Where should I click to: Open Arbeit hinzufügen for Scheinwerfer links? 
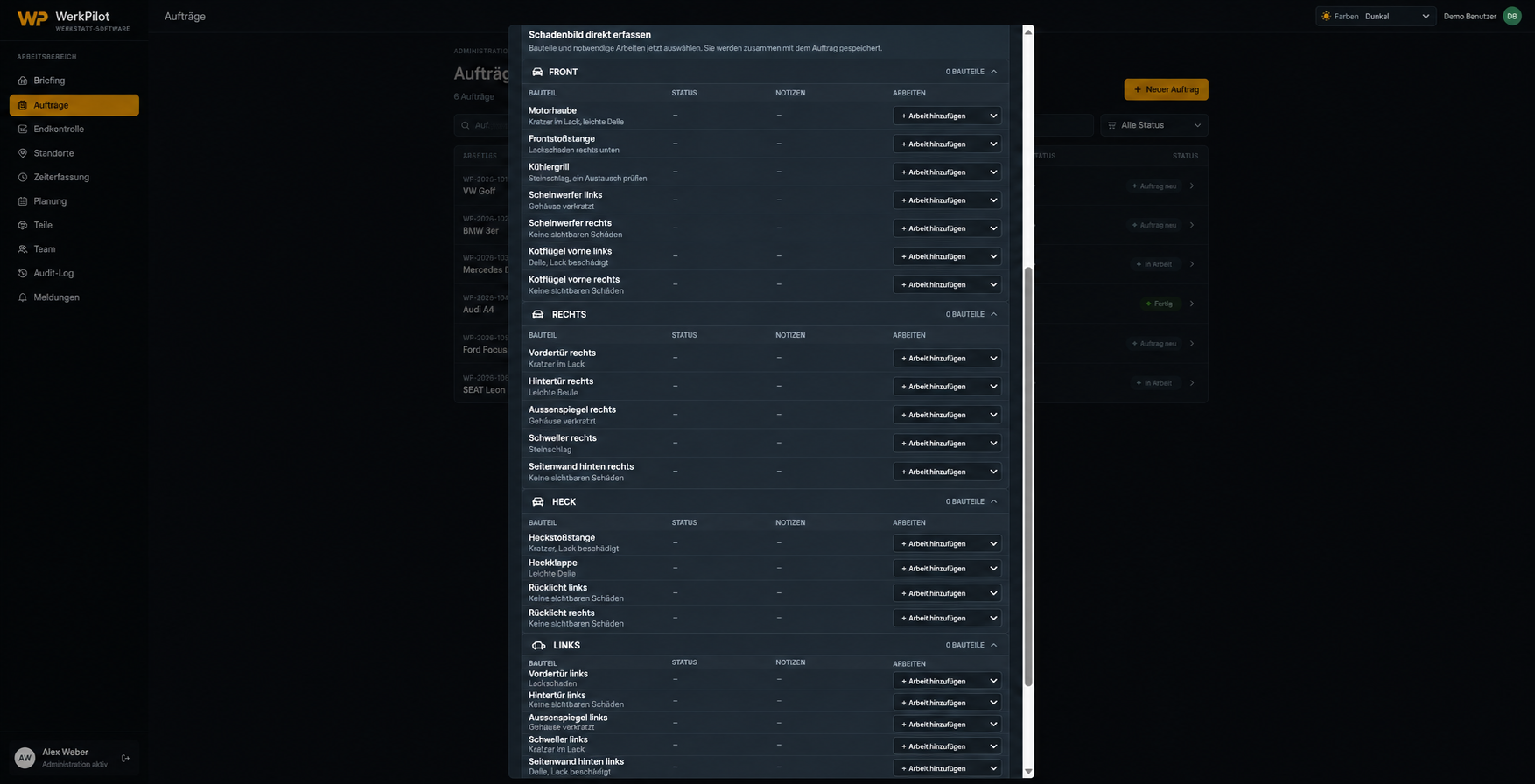coord(947,200)
